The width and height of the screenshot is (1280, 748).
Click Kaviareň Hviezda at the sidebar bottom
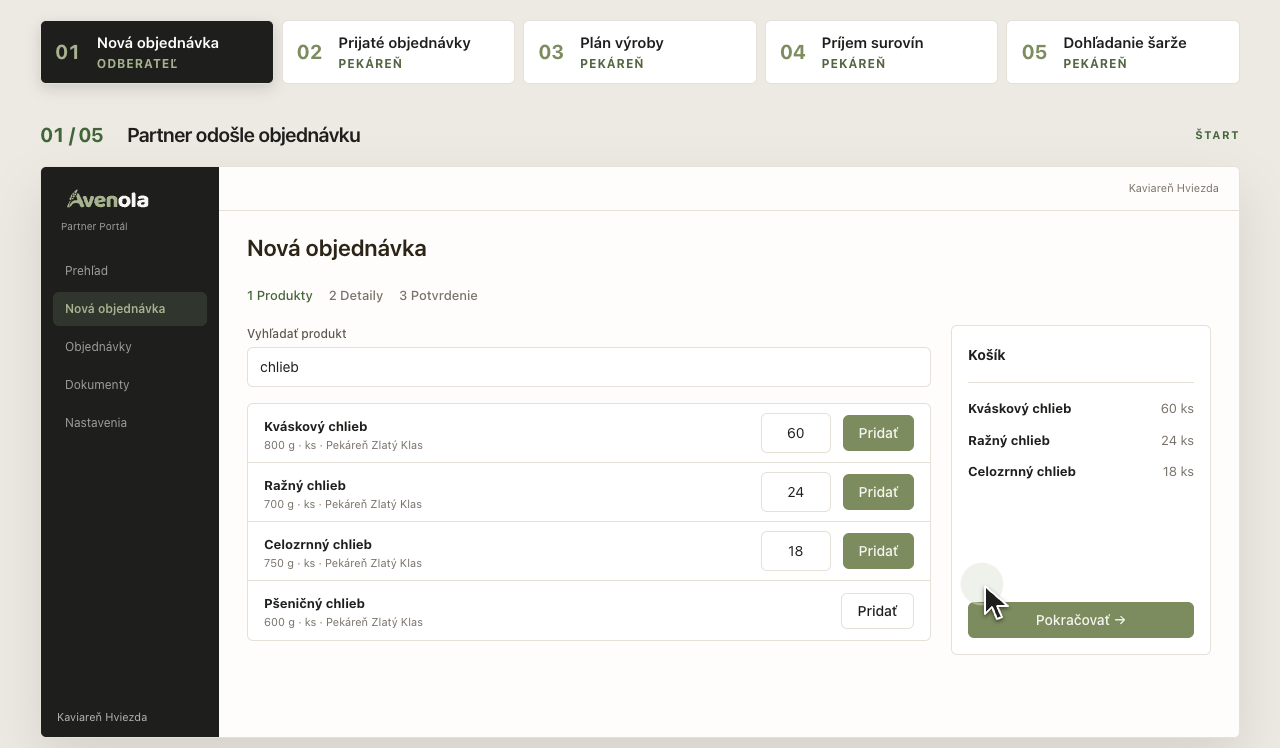tap(102, 717)
